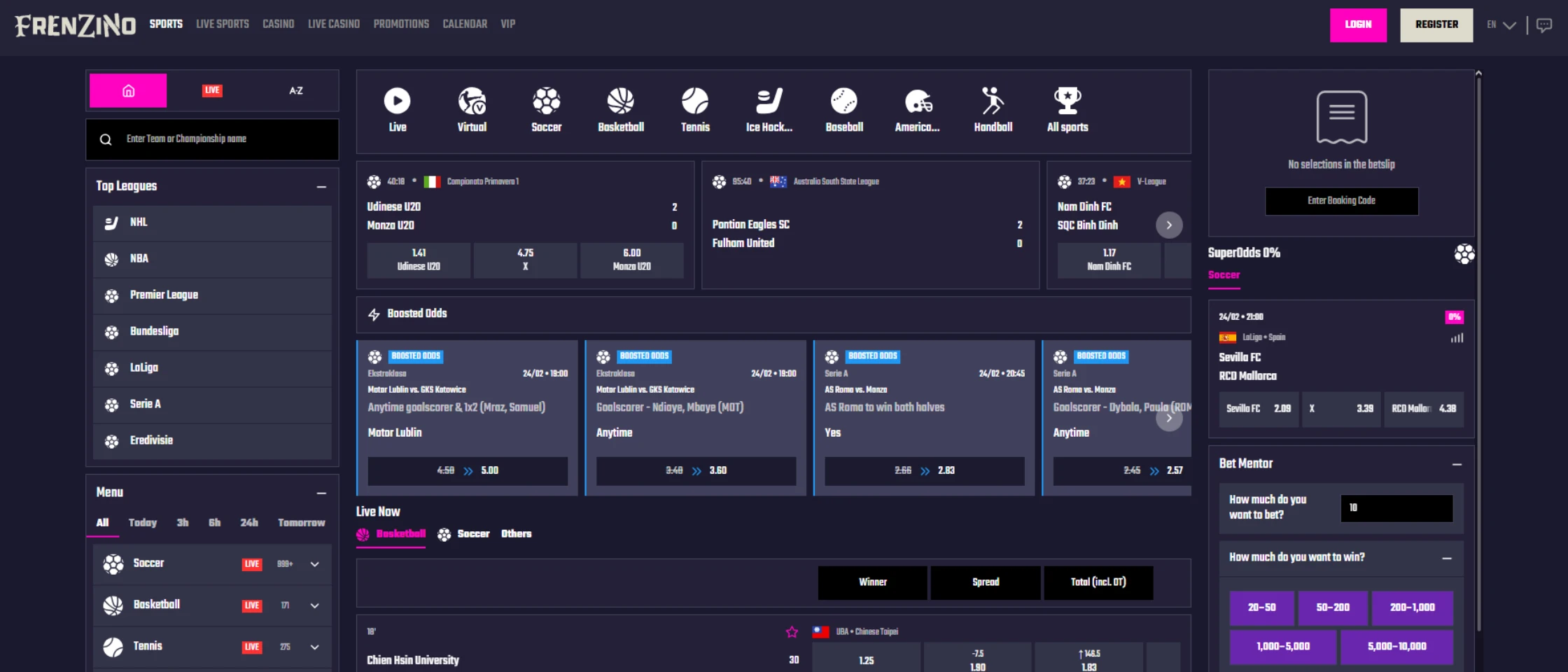Open the live chat support icon
Image resolution: width=1568 pixels, height=672 pixels.
1543,25
